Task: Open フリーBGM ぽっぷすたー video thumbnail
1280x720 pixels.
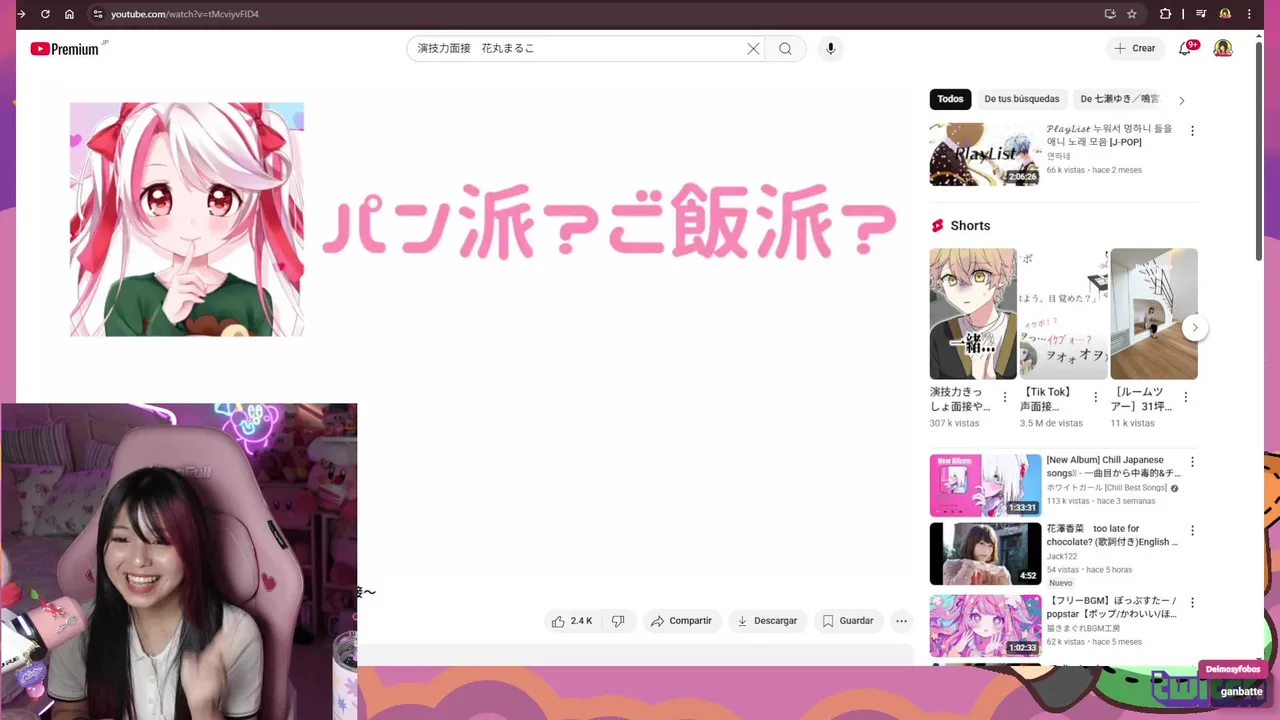Action: 985,626
